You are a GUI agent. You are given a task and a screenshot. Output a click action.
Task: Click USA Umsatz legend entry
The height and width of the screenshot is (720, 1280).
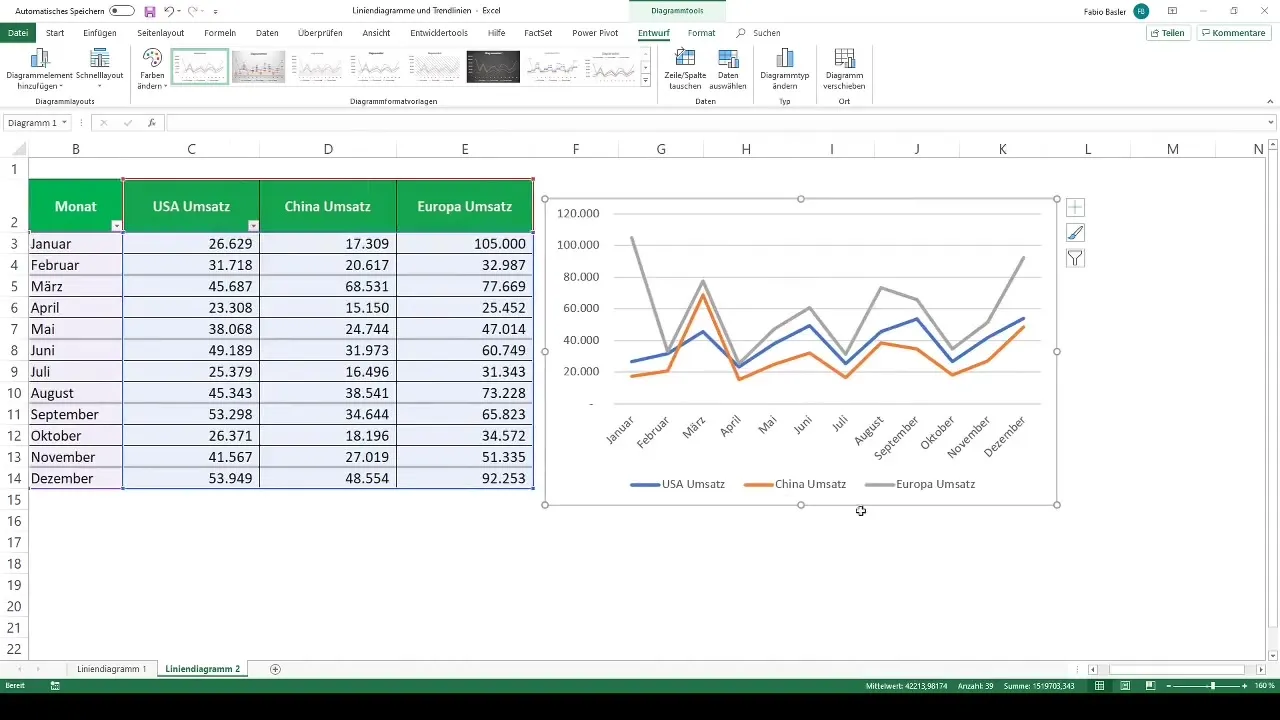pos(678,484)
